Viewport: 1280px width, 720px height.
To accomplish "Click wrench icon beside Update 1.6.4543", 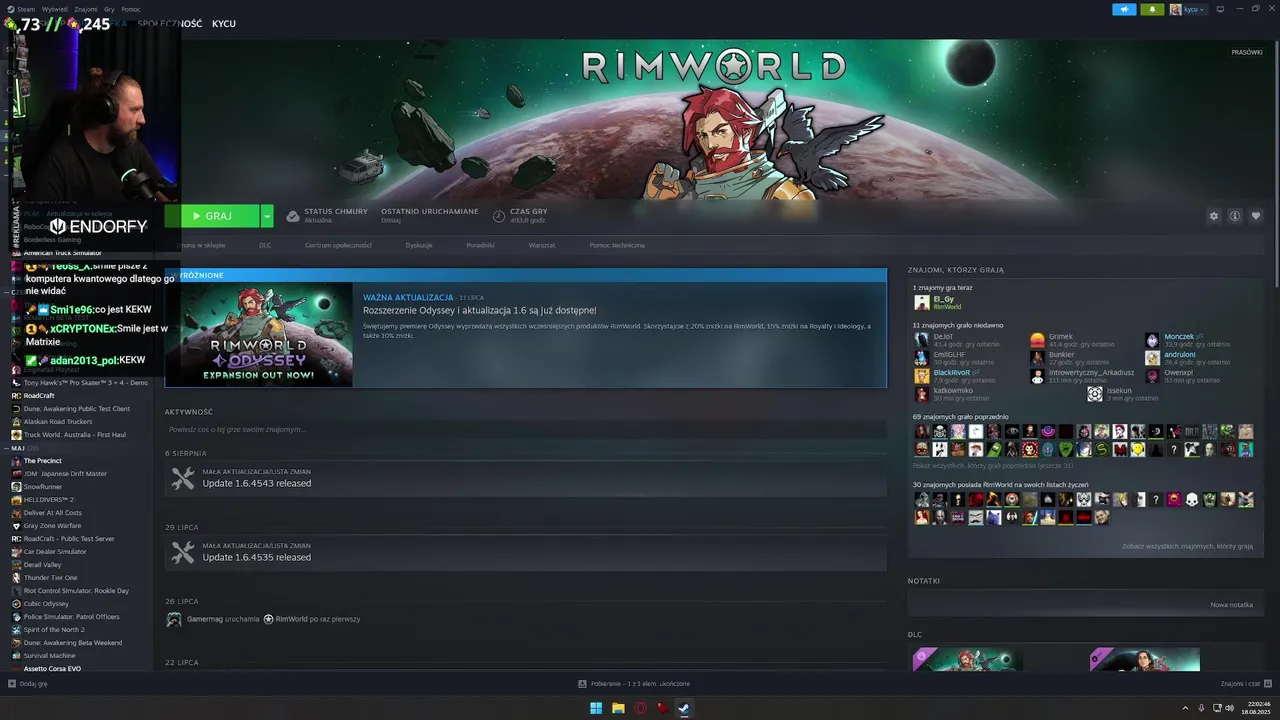I will [x=182, y=478].
